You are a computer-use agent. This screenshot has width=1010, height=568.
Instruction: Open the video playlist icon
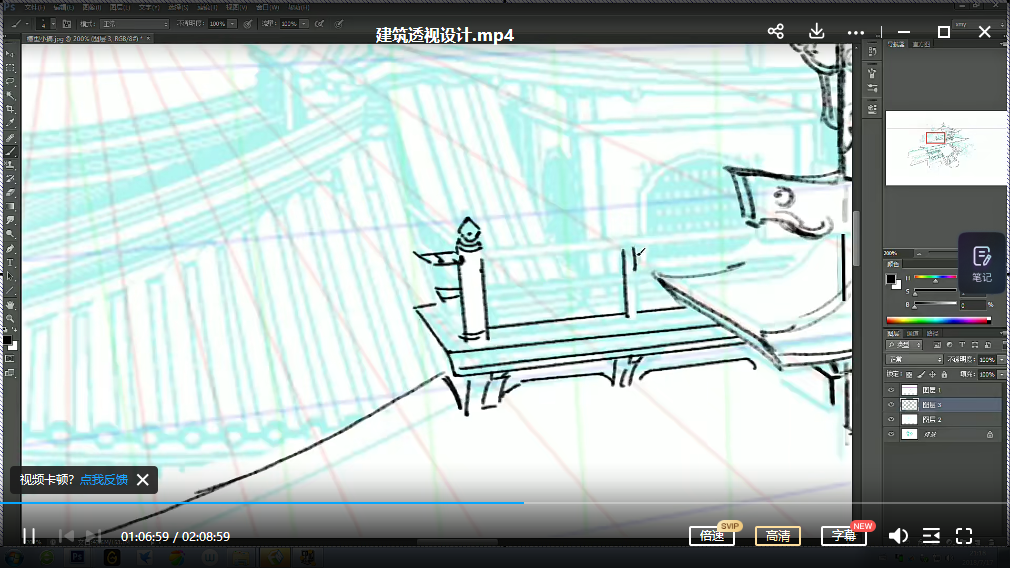[931, 536]
